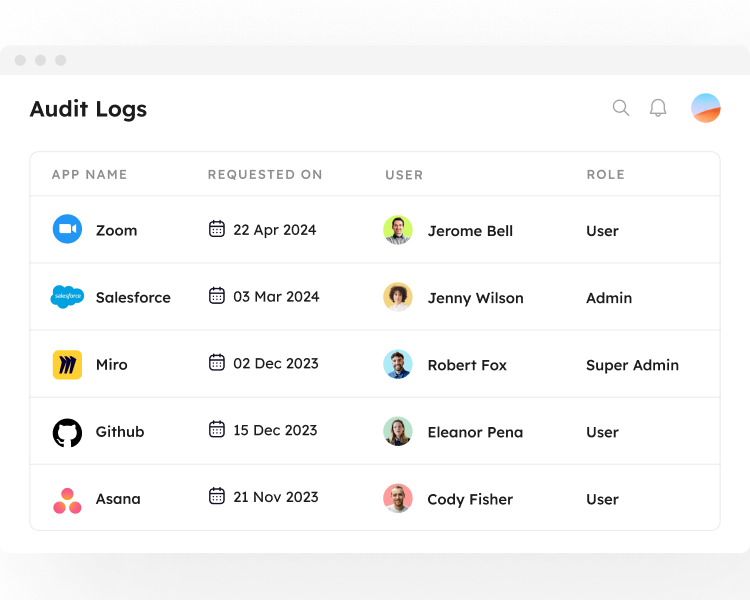Click the Github octocat icon

click(x=67, y=432)
